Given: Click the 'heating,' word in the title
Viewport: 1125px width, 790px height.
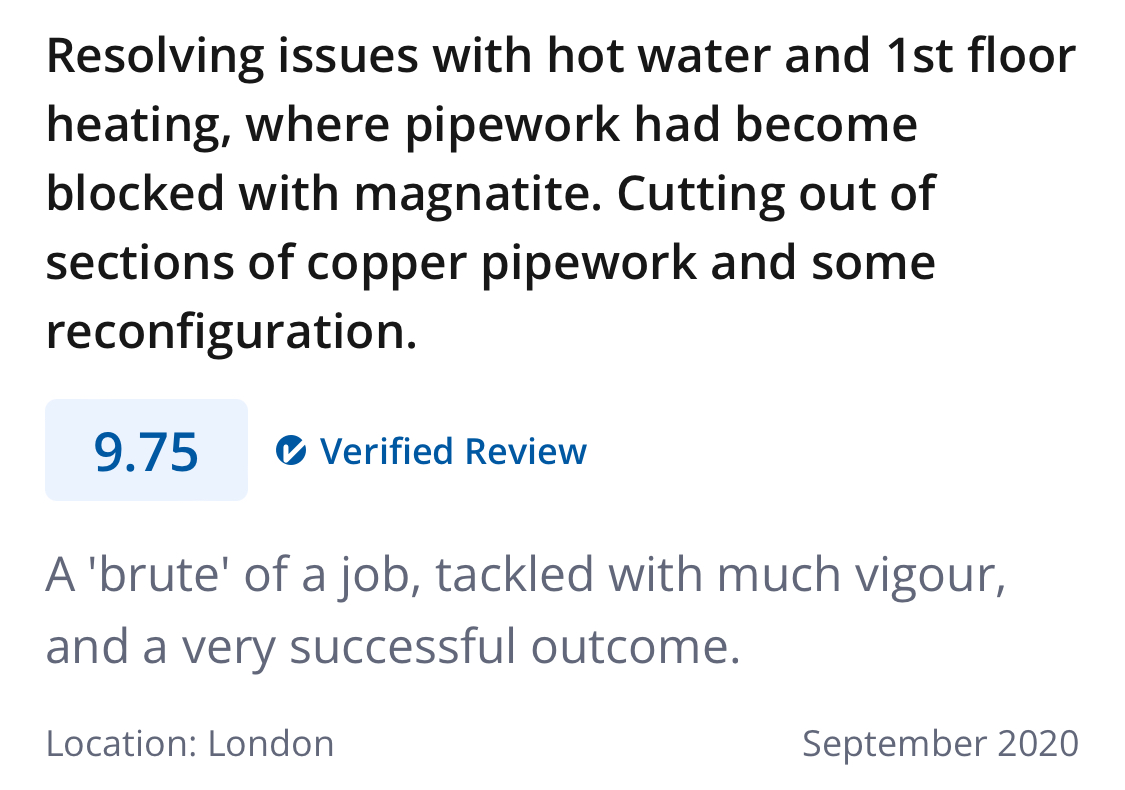Looking at the screenshot, I should click(139, 126).
